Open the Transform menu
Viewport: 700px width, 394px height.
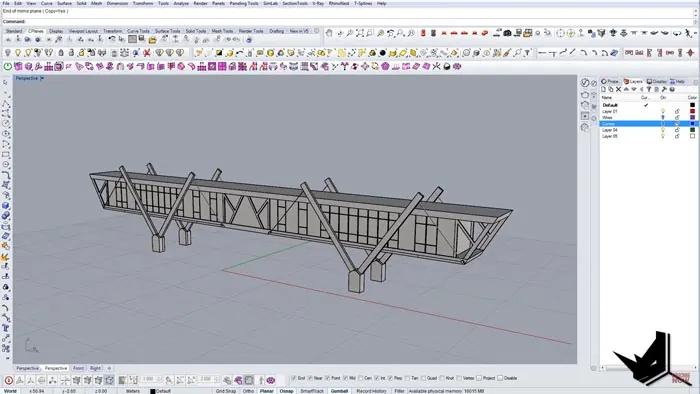143,3
